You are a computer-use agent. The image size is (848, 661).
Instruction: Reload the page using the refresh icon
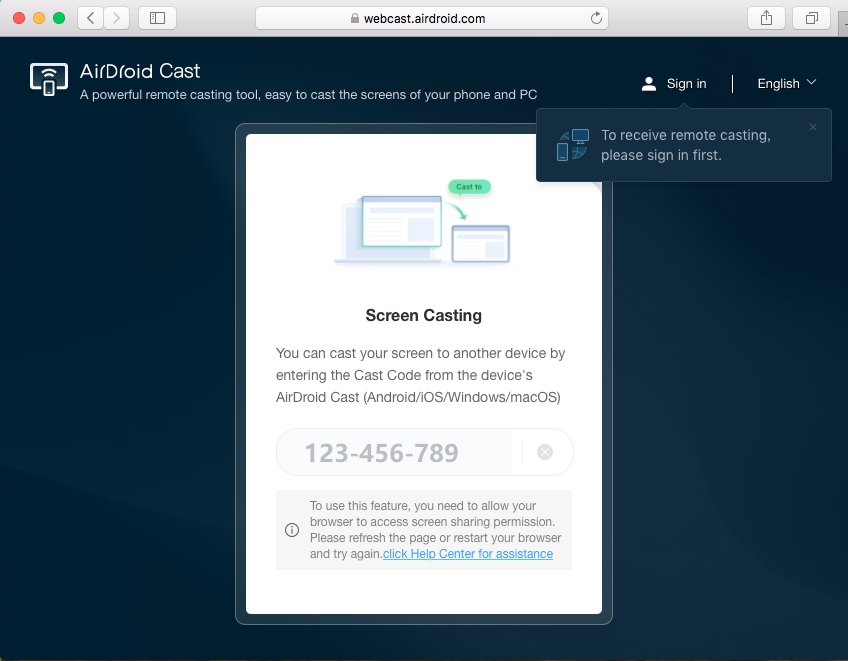click(x=598, y=17)
